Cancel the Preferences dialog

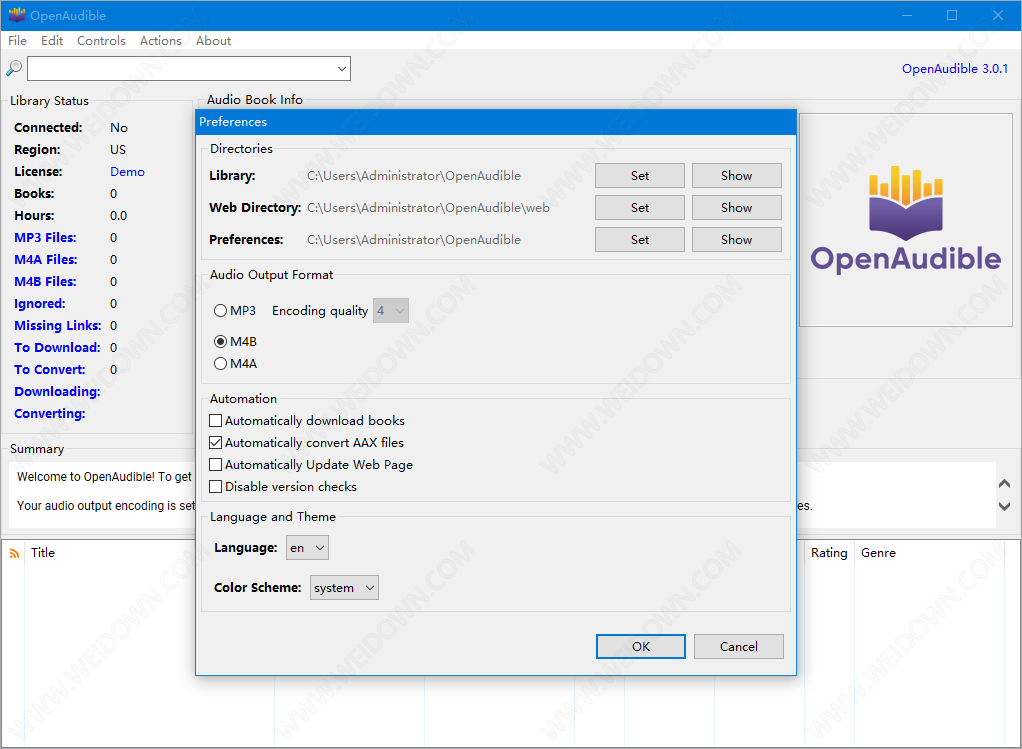[738, 646]
